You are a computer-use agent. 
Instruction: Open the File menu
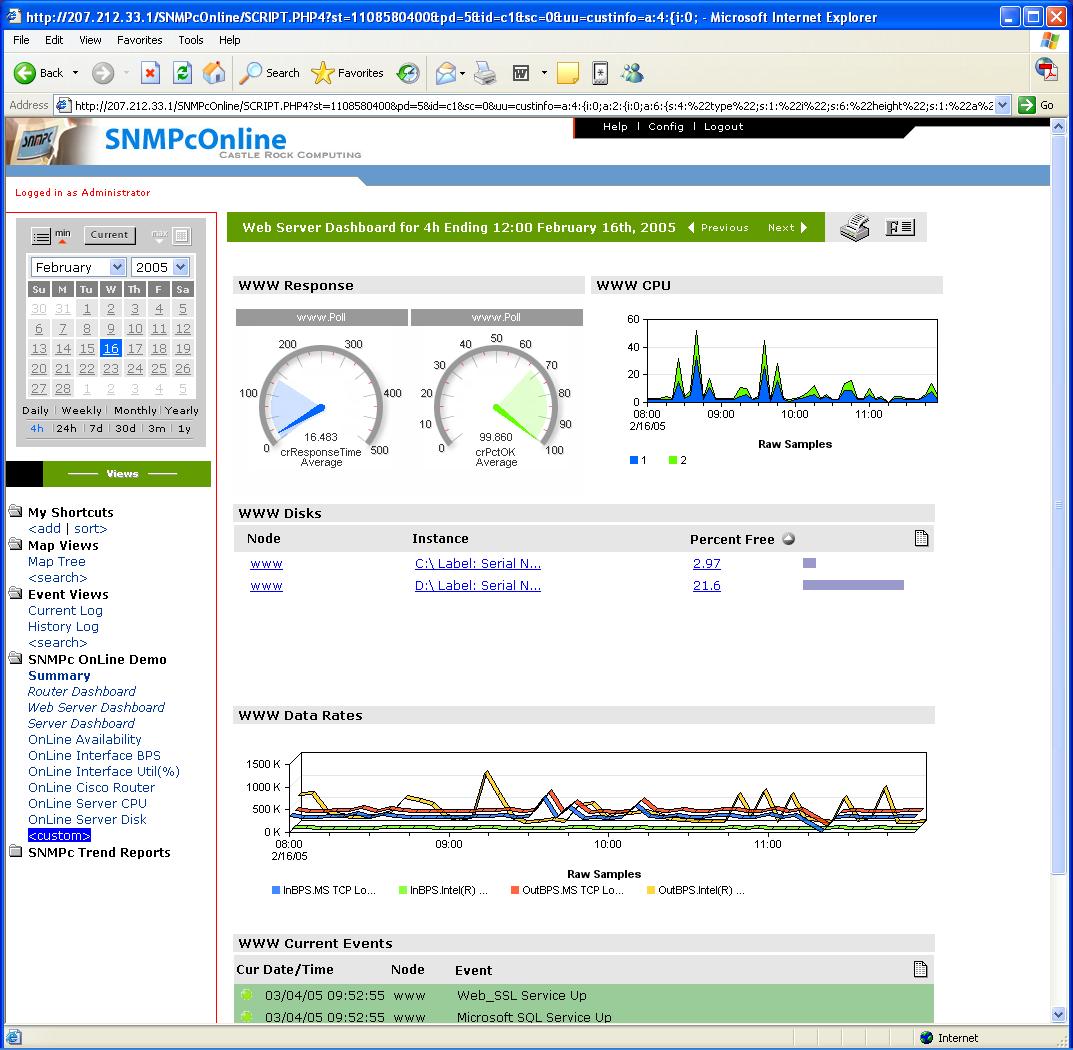point(21,40)
